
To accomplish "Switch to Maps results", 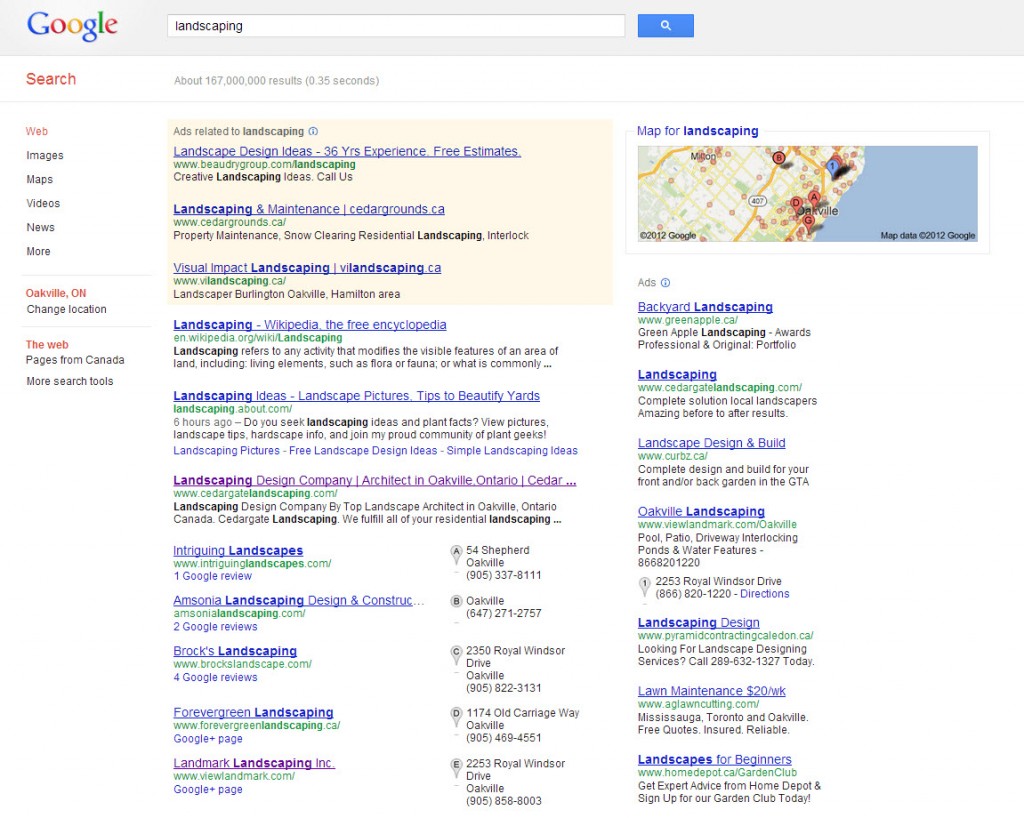I will click(x=39, y=180).
